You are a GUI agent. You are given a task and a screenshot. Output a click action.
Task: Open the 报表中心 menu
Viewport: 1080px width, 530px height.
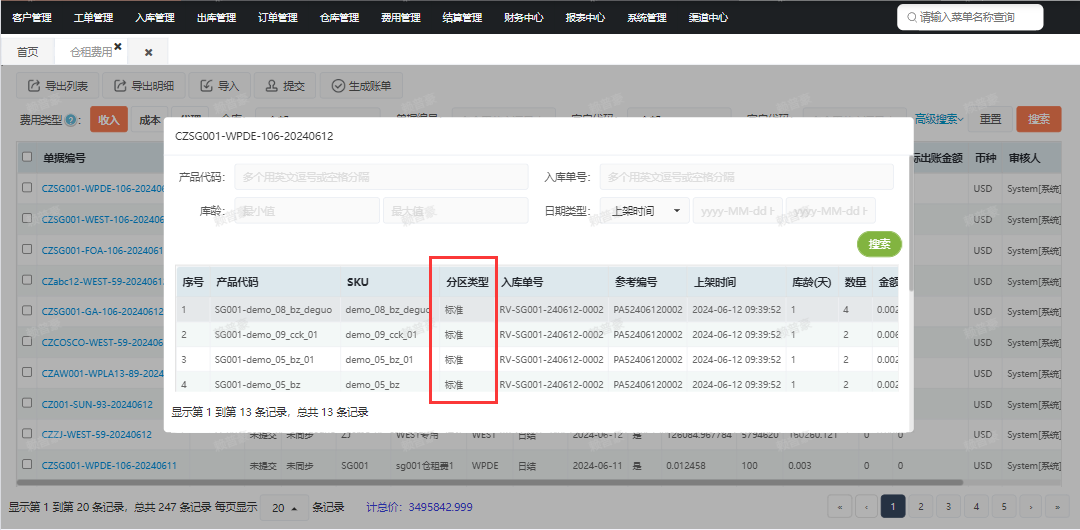(585, 17)
